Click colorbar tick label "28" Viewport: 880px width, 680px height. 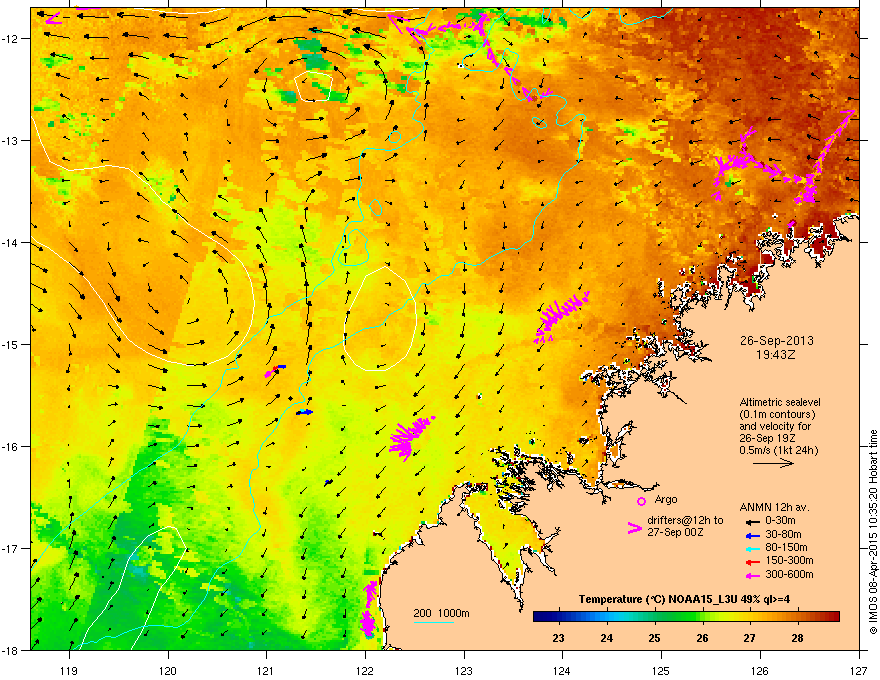[x=797, y=638]
